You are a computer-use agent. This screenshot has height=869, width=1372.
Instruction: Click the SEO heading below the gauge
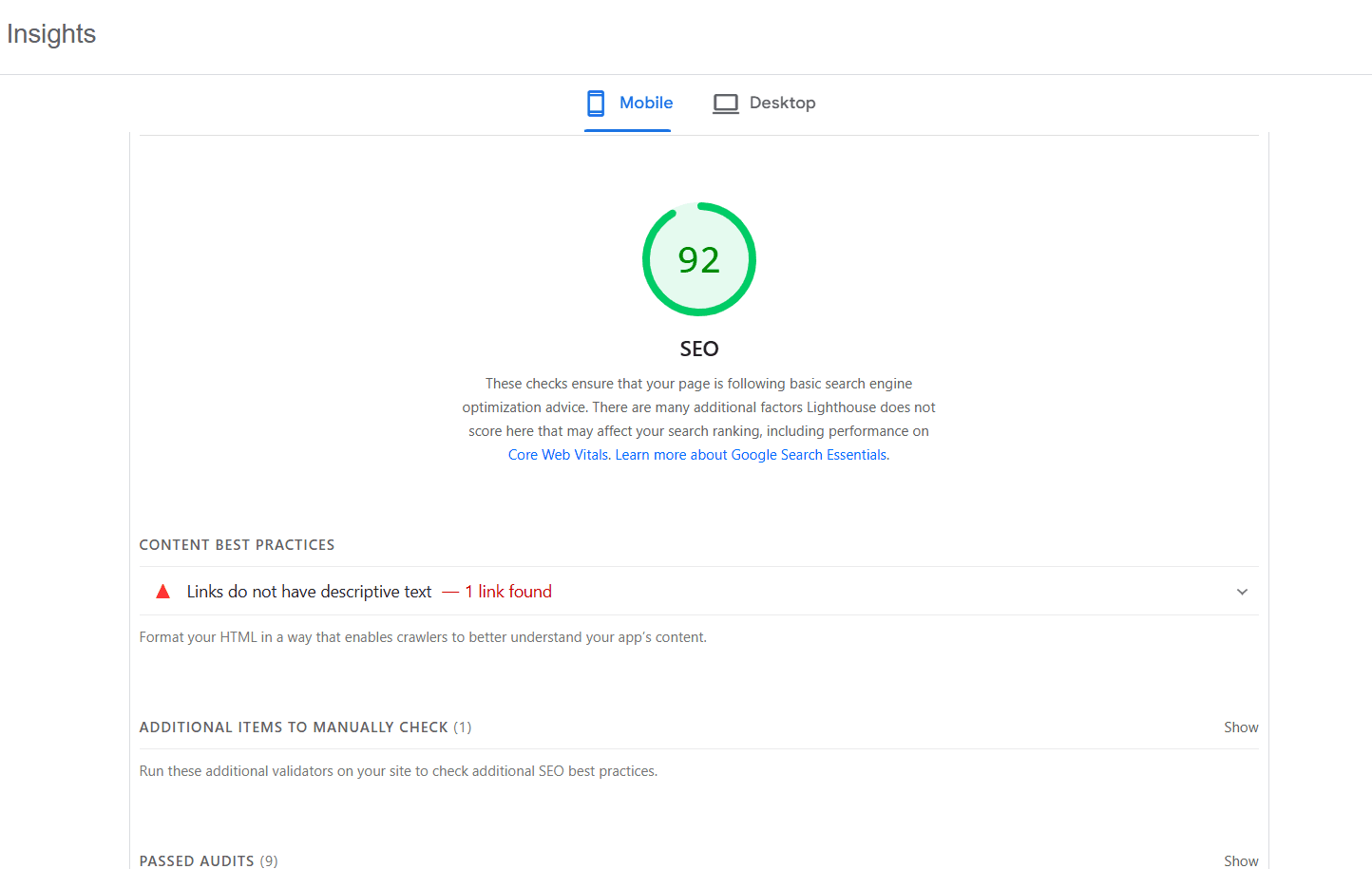click(x=699, y=349)
